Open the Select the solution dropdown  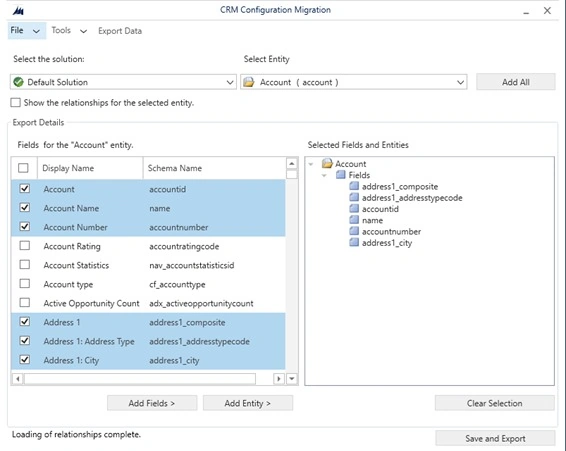123,82
